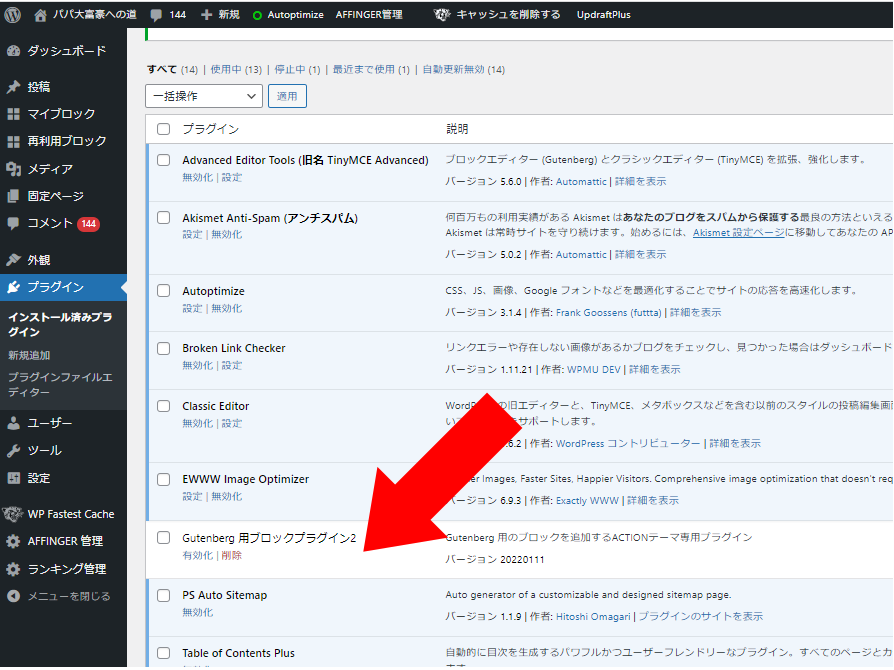The height and width of the screenshot is (670, 894).
Task: Click the WP Fastest Cache cheetah icon
Action: [13, 514]
